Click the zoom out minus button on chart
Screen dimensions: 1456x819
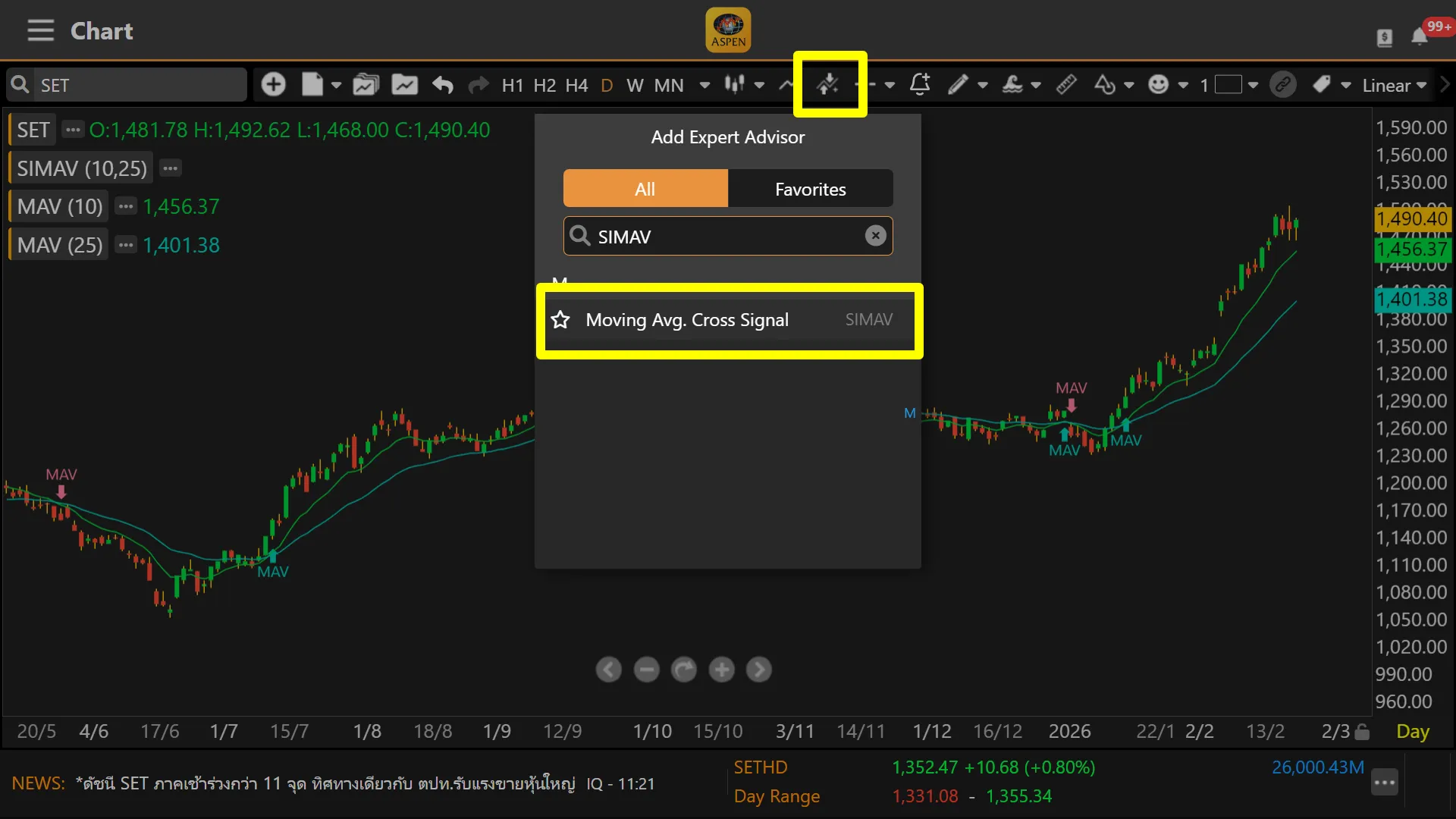click(x=646, y=670)
